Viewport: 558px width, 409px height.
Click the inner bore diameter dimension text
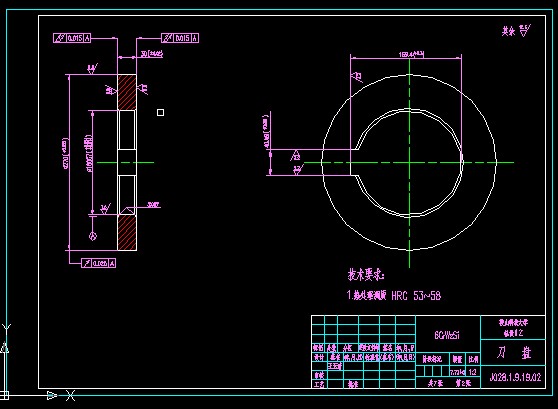pyautogui.click(x=89, y=153)
